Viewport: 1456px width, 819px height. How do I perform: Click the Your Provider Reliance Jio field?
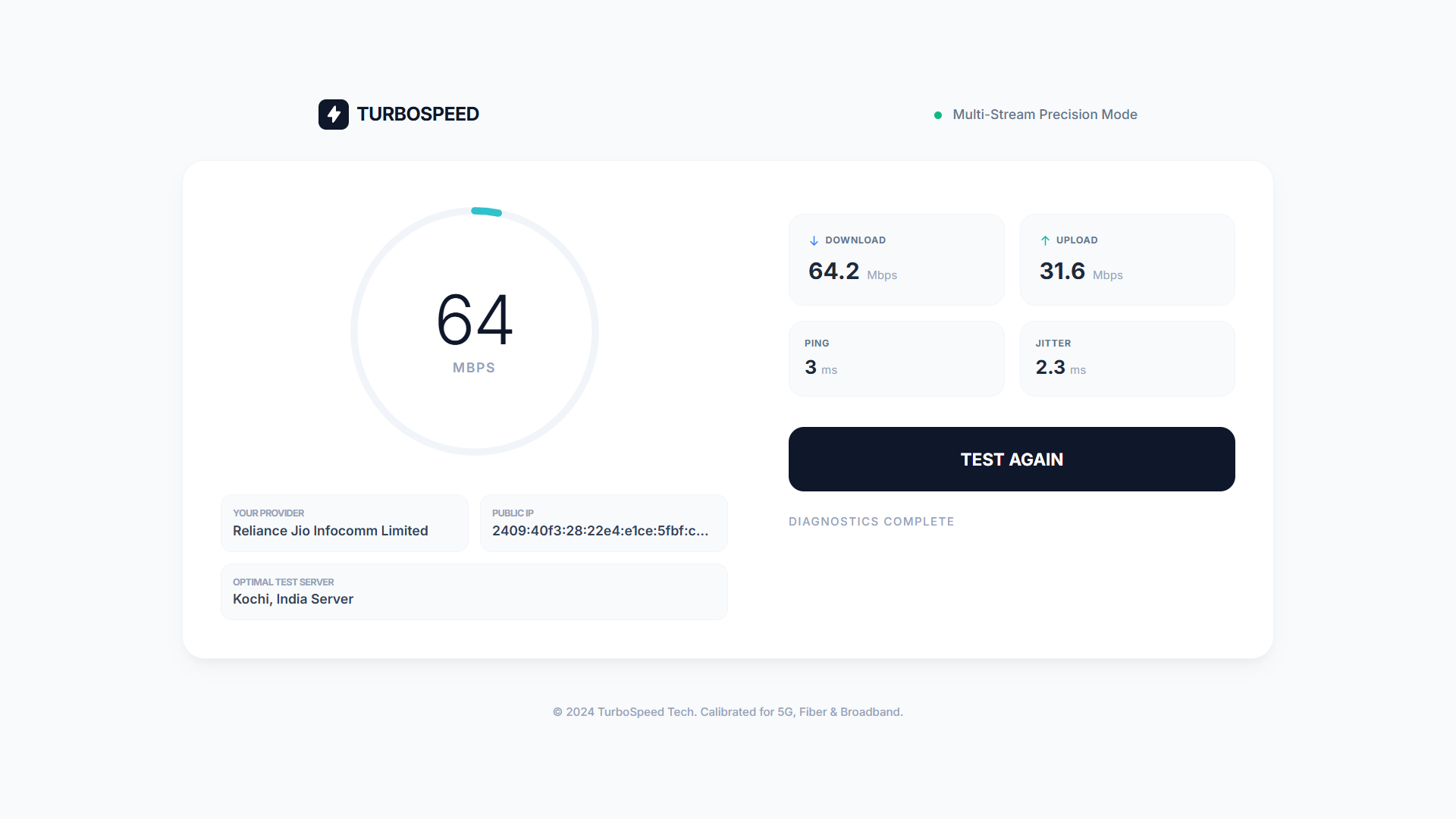click(344, 523)
